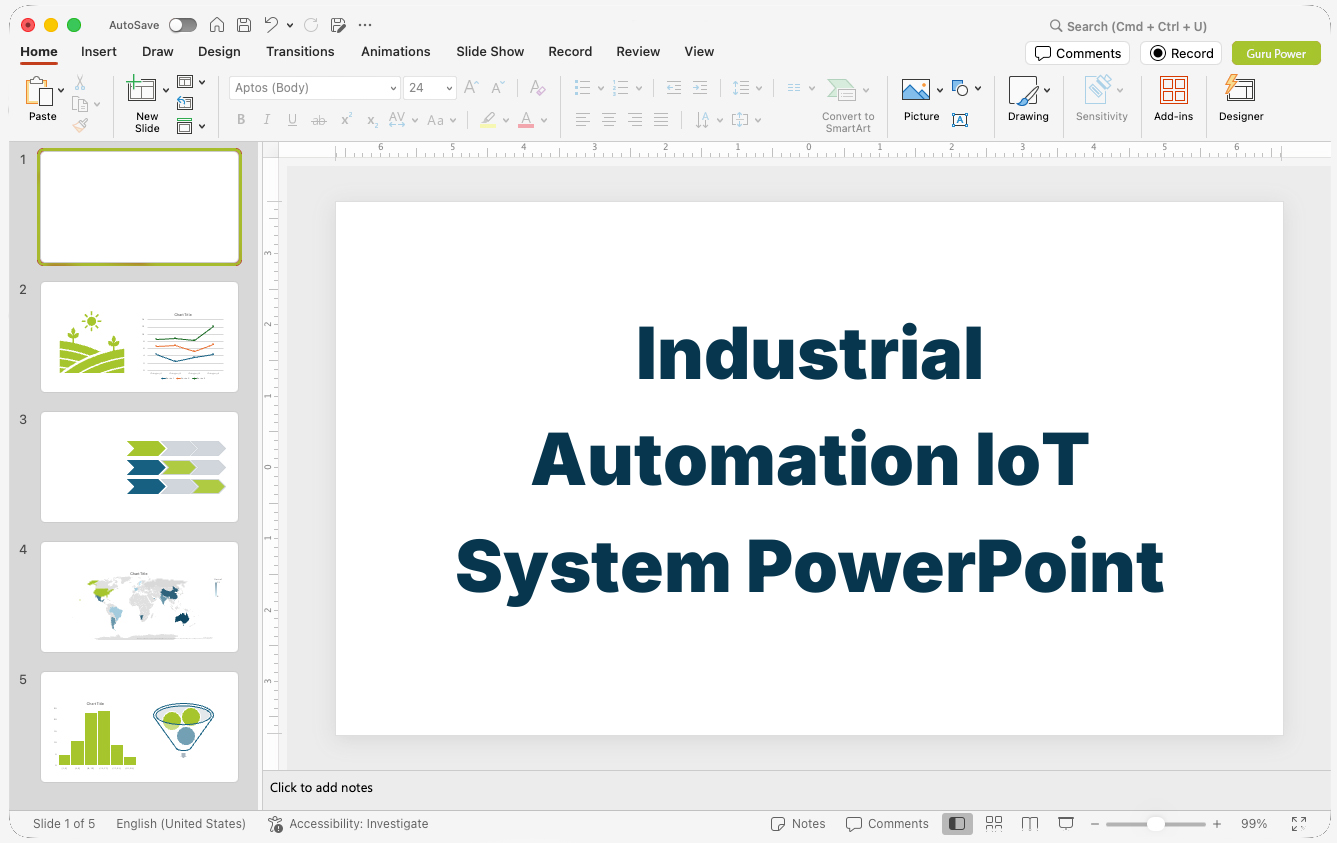
Task: Toggle Strikethrough formatting
Action: pyautogui.click(x=319, y=120)
